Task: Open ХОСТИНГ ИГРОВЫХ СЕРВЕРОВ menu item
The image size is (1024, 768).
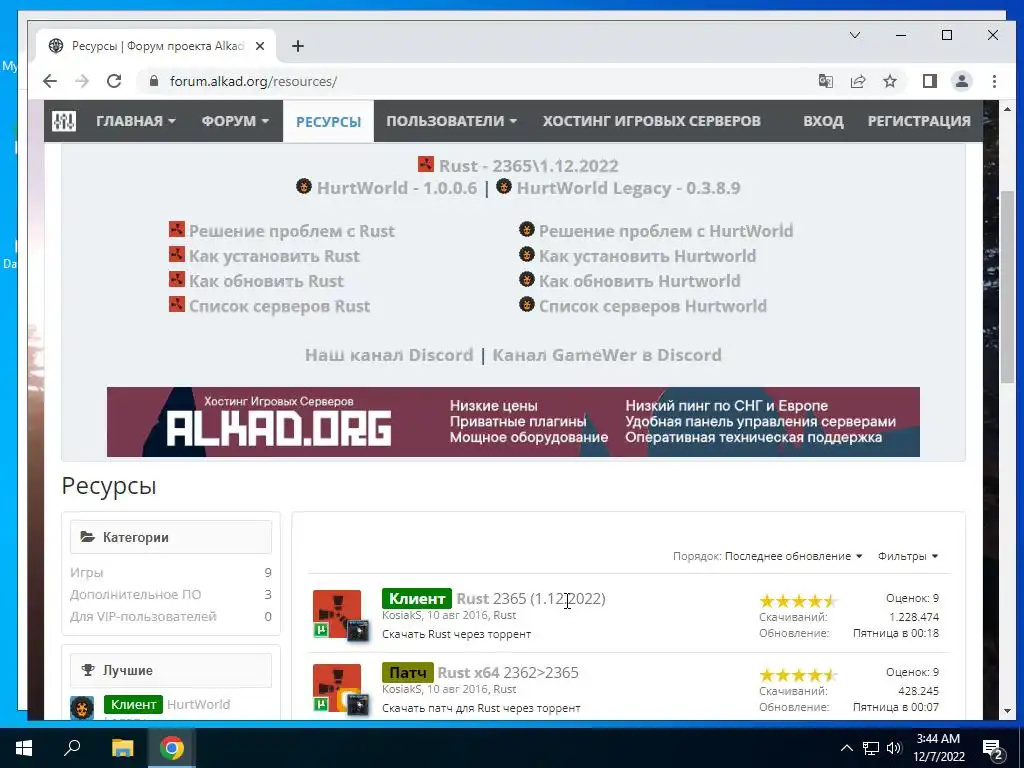Action: pos(651,121)
